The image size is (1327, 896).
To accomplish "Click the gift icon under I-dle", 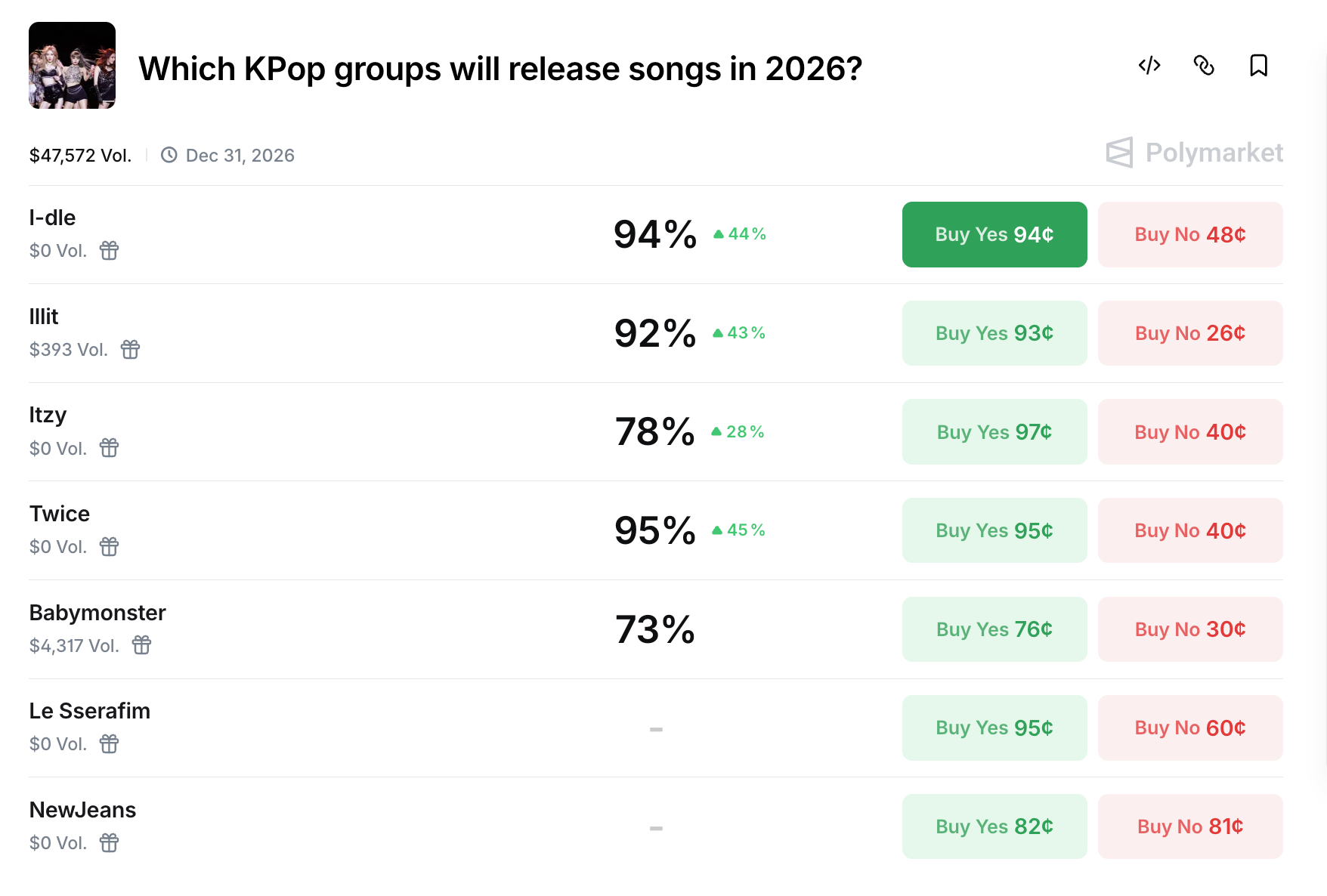I will (x=110, y=250).
